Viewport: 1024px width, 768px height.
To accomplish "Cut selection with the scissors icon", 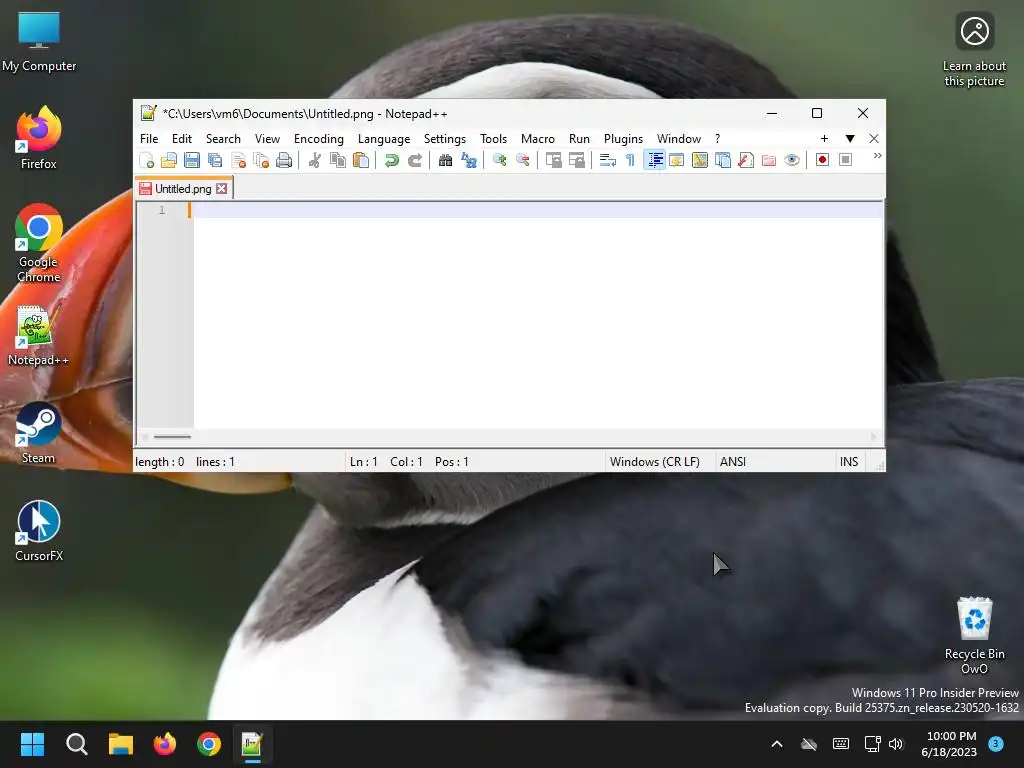I will point(315,160).
